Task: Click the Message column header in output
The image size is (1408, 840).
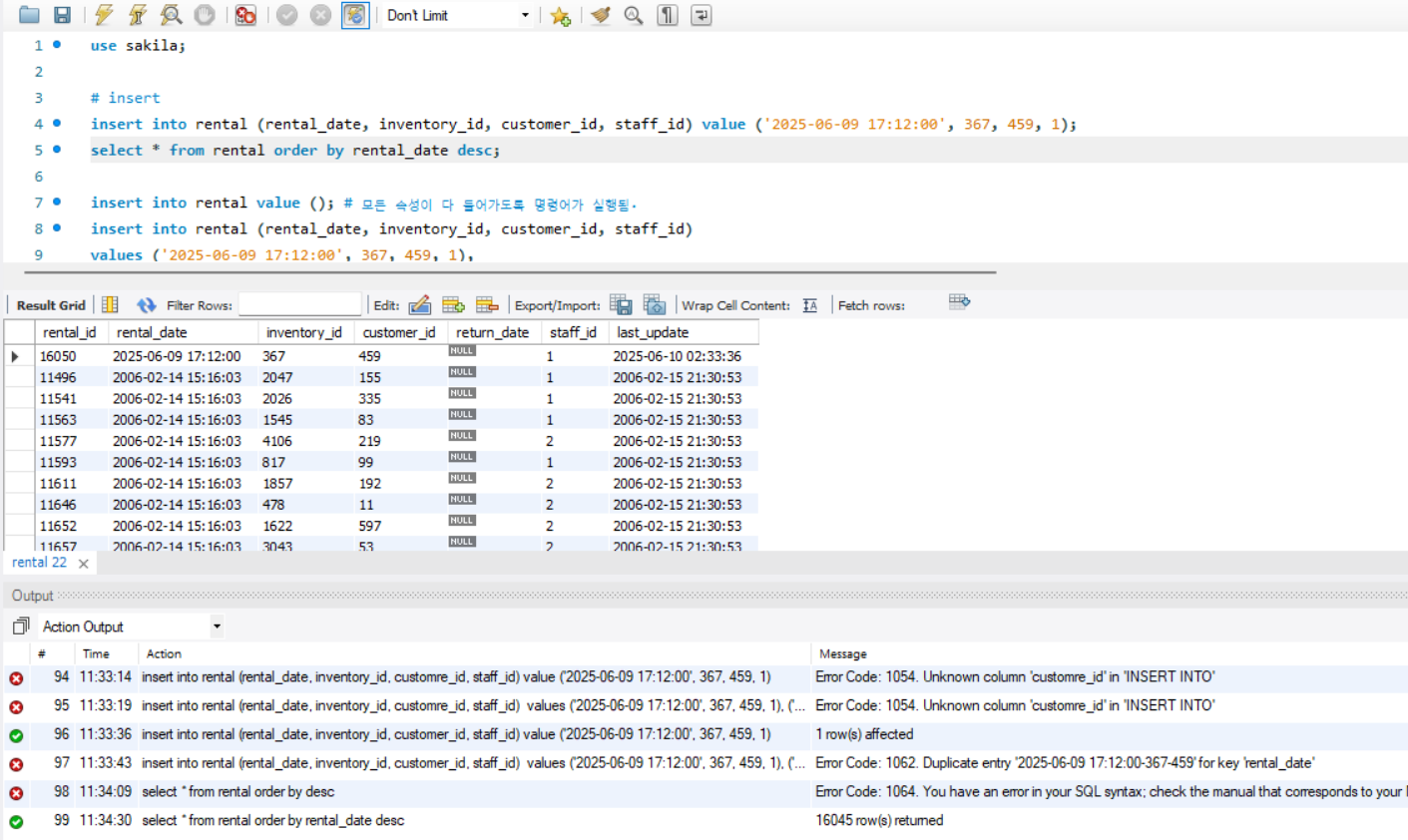Action: click(x=843, y=653)
